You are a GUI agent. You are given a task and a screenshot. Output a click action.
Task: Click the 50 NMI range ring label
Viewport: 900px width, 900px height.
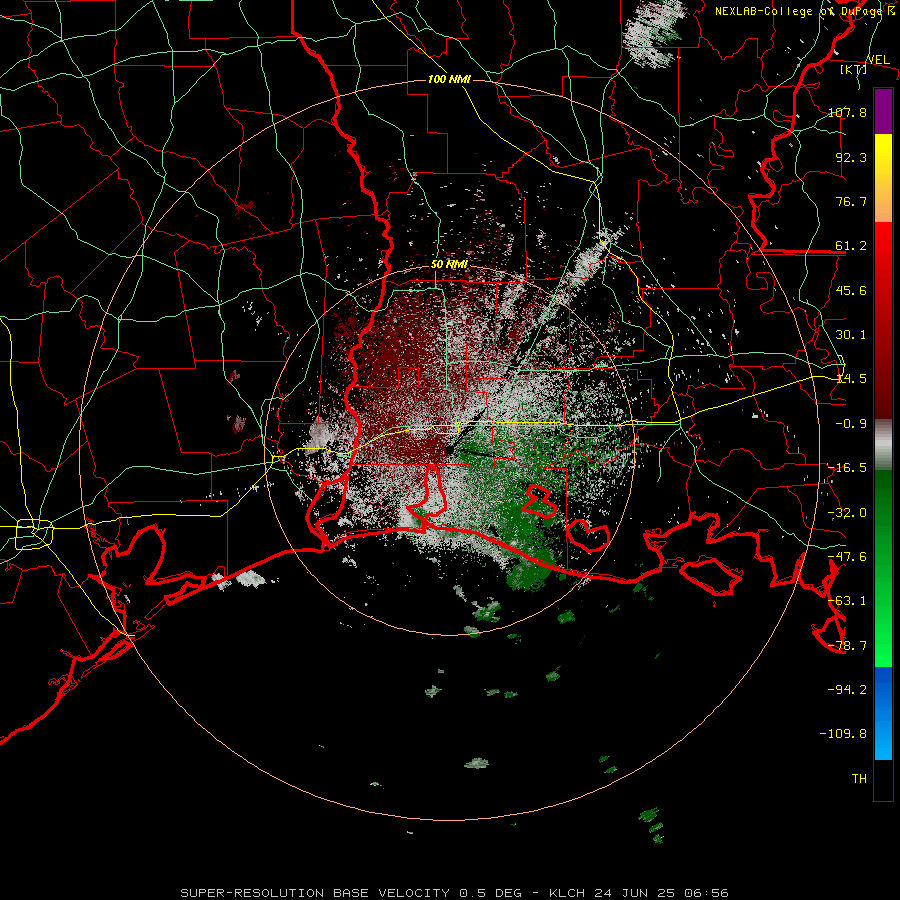tap(449, 264)
